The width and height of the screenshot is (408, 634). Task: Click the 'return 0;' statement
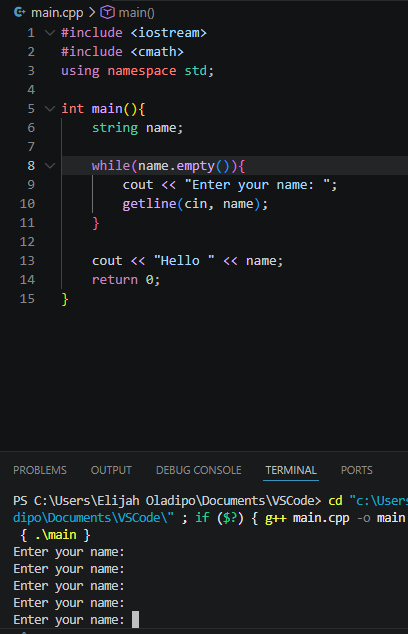[126, 280]
